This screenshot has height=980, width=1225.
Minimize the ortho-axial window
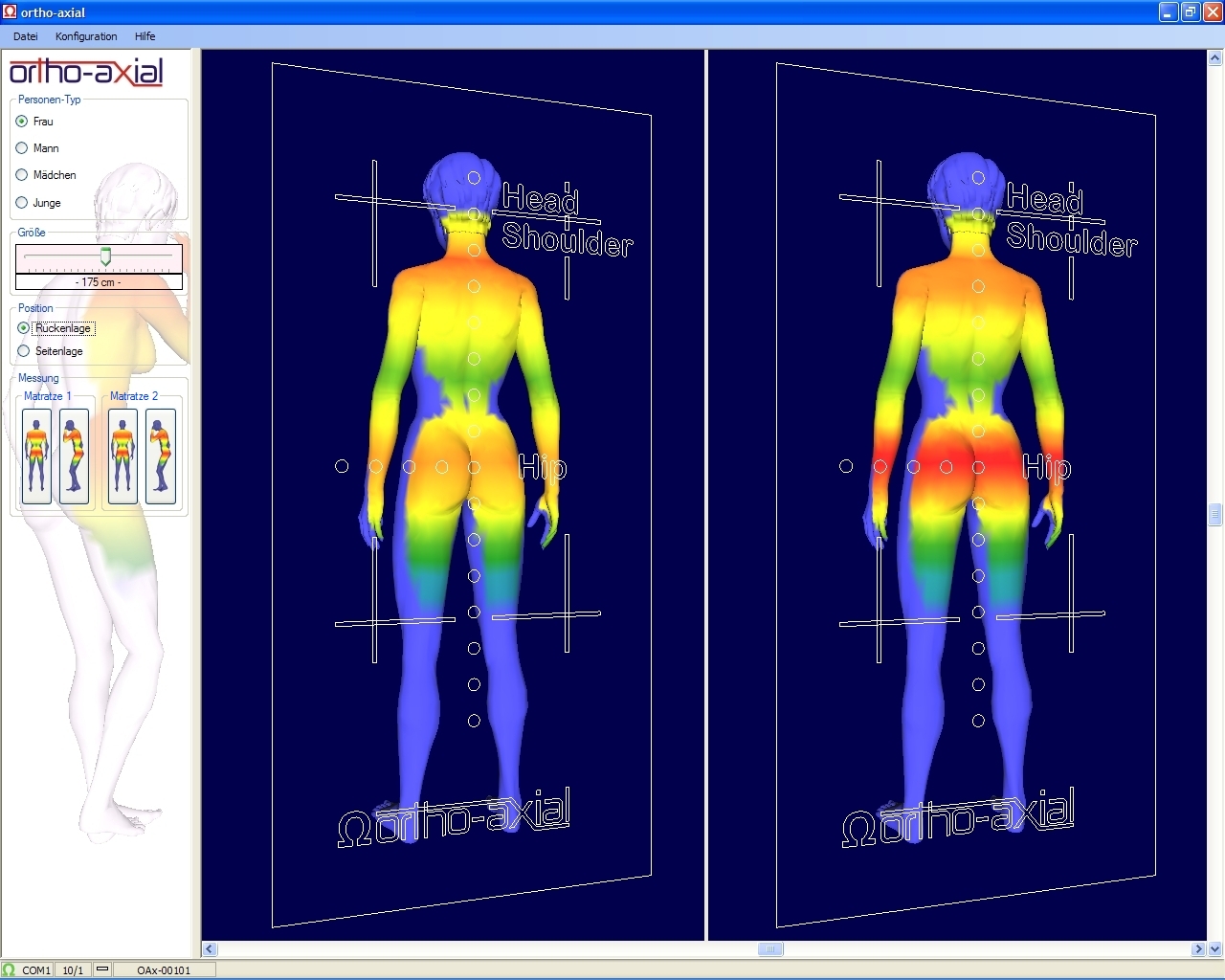[1169, 12]
